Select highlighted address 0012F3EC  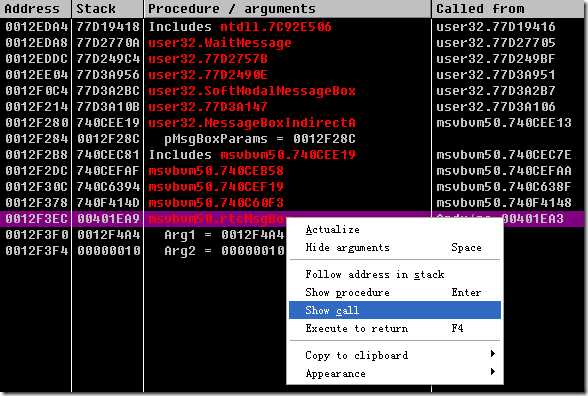[x=36, y=219]
